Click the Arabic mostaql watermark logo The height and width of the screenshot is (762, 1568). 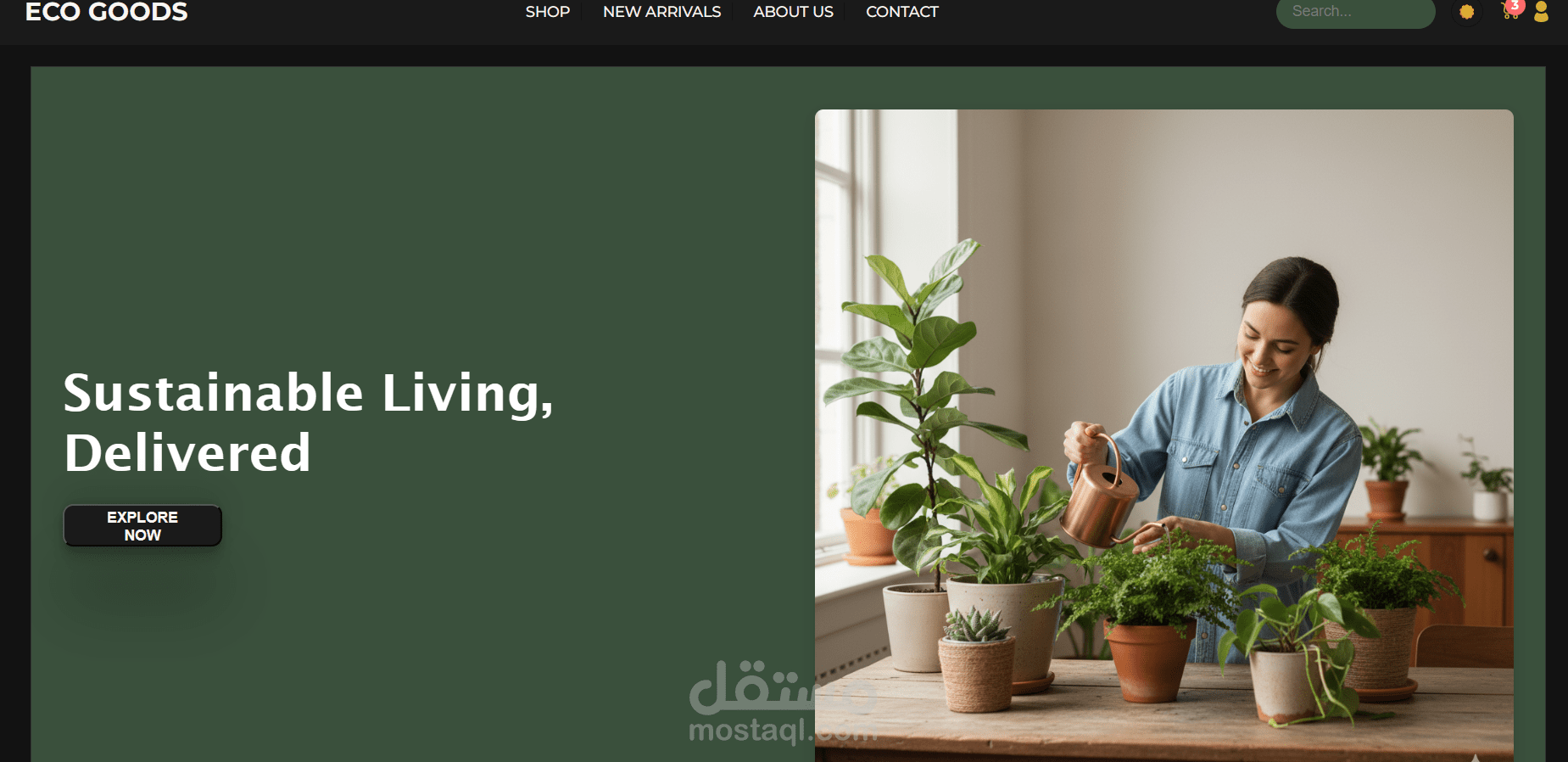780,687
